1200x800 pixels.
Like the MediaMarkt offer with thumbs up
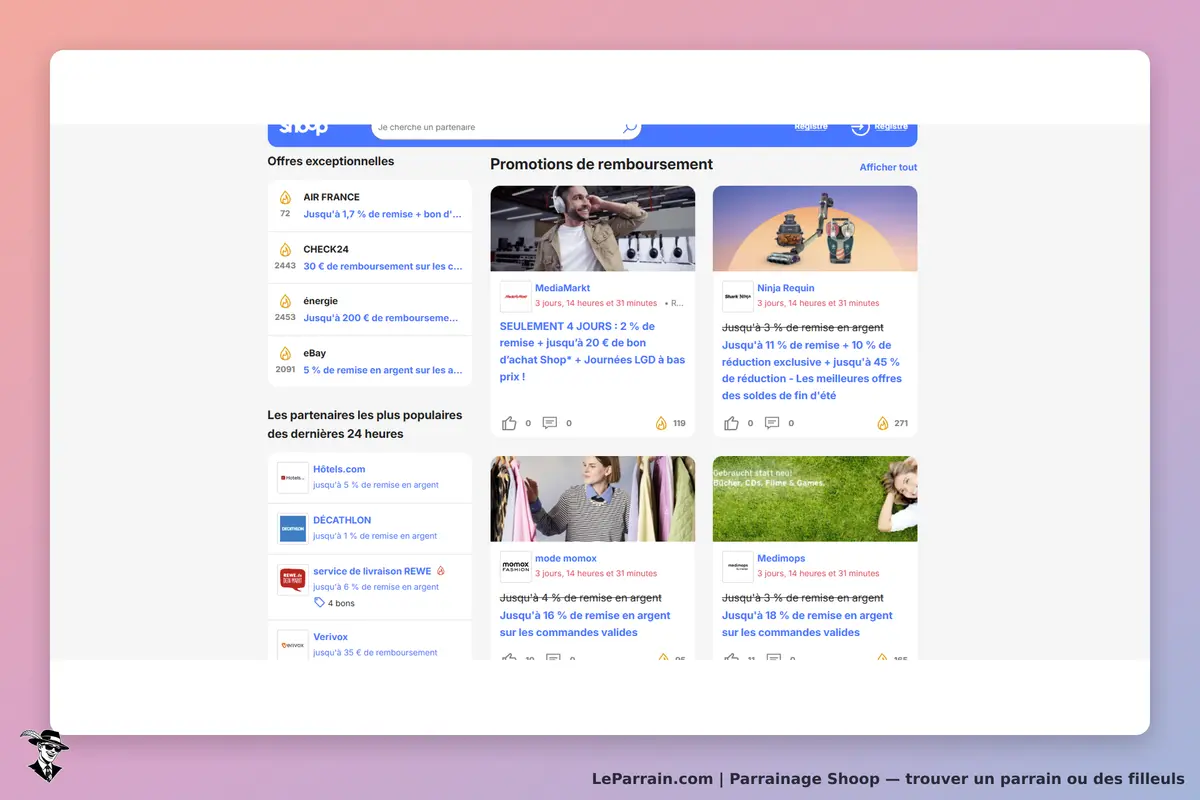[x=509, y=423]
